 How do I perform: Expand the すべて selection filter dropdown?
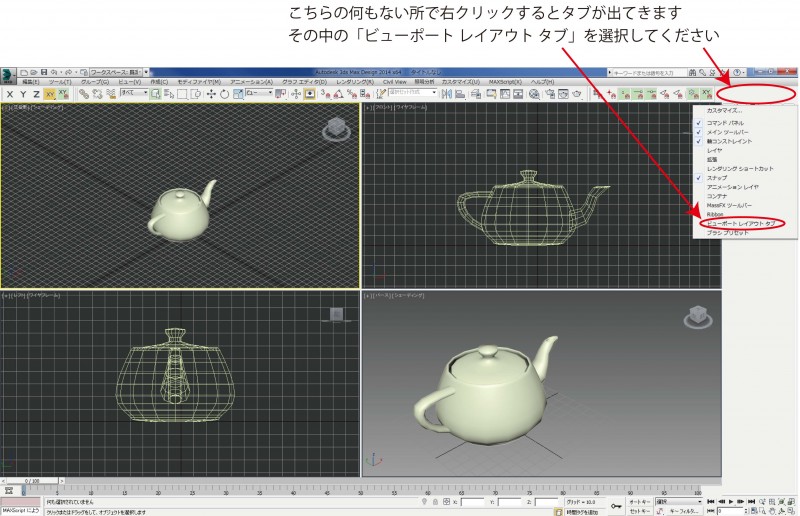point(134,93)
